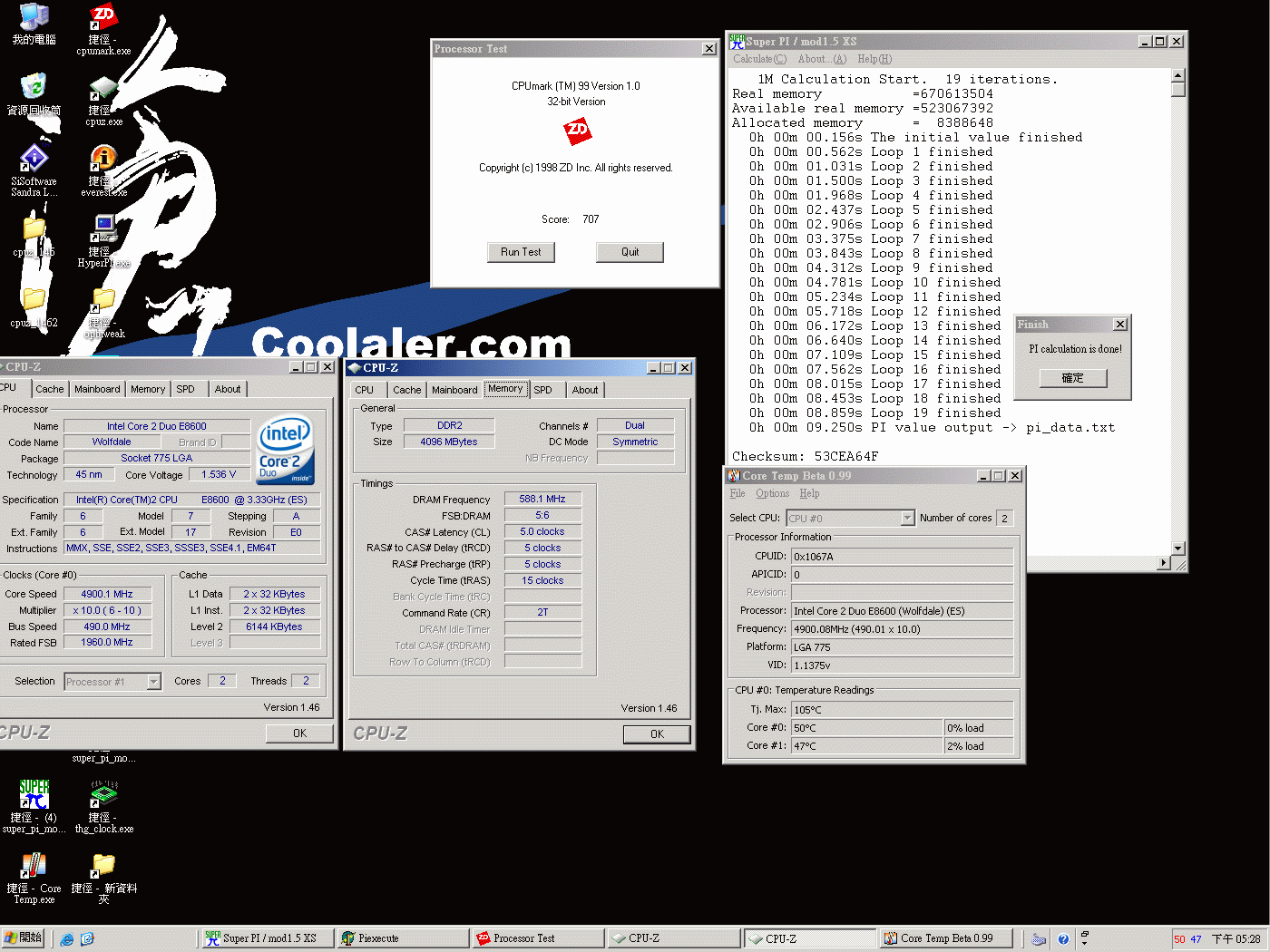Viewport: 1270px width, 952px height.
Task: Switch to Piexecute taskbar button
Action: 402,938
